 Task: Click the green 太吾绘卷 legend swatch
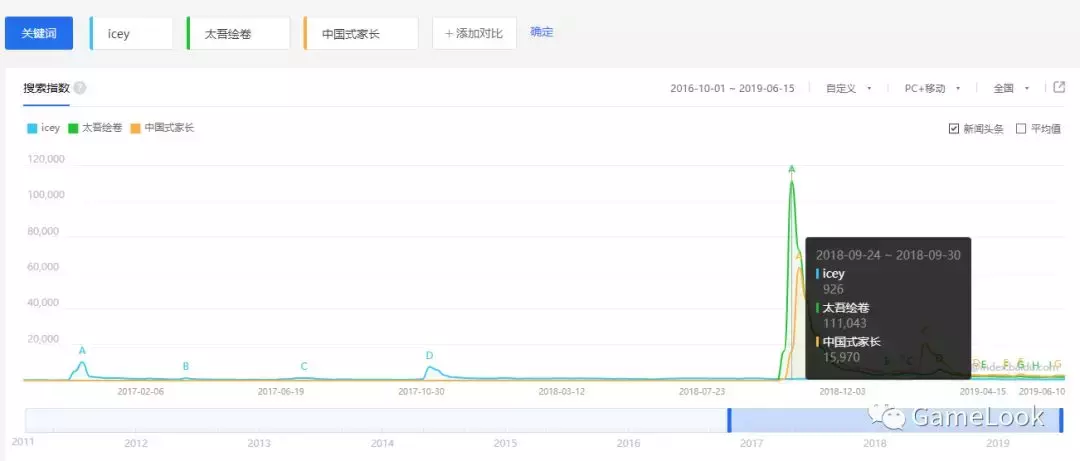pyautogui.click(x=73, y=128)
